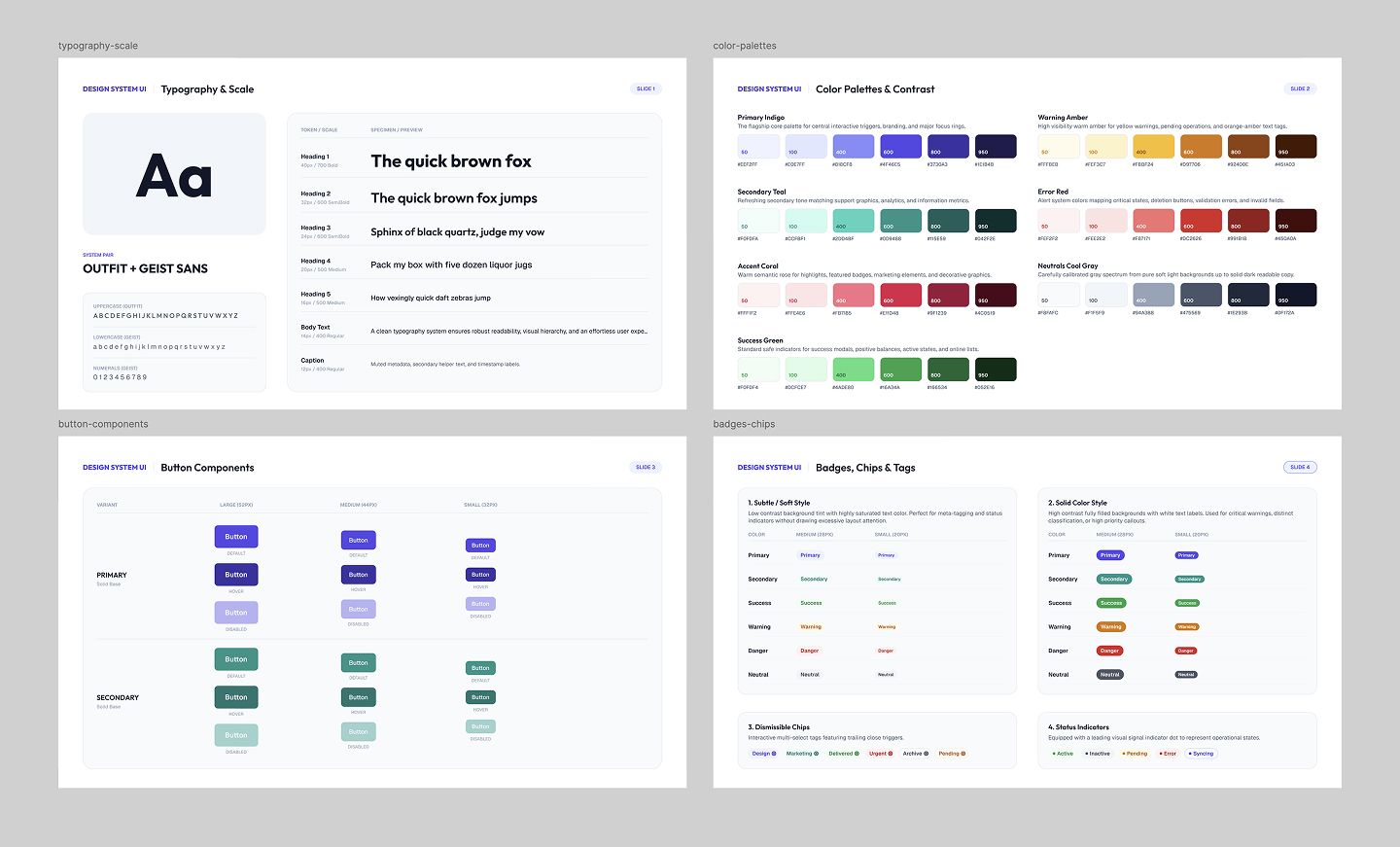Viewport: 1400px width, 847px height.
Task: Dismiss the Urgent chip via its close icon
Action: point(892,754)
